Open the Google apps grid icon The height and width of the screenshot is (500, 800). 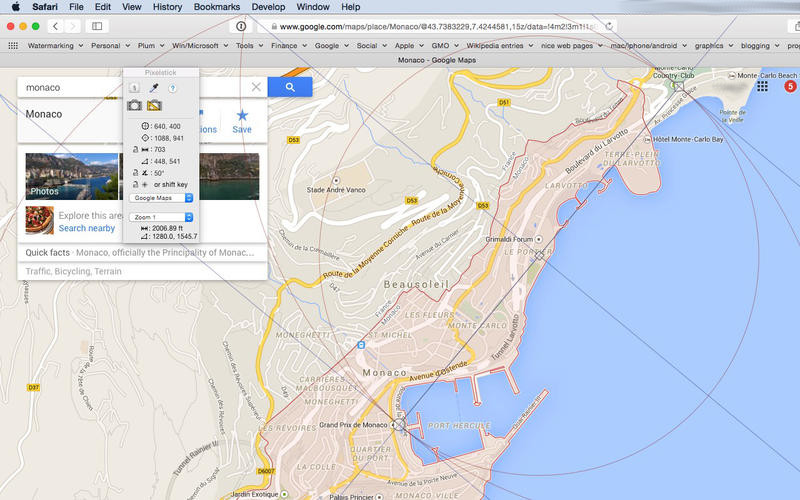[762, 86]
